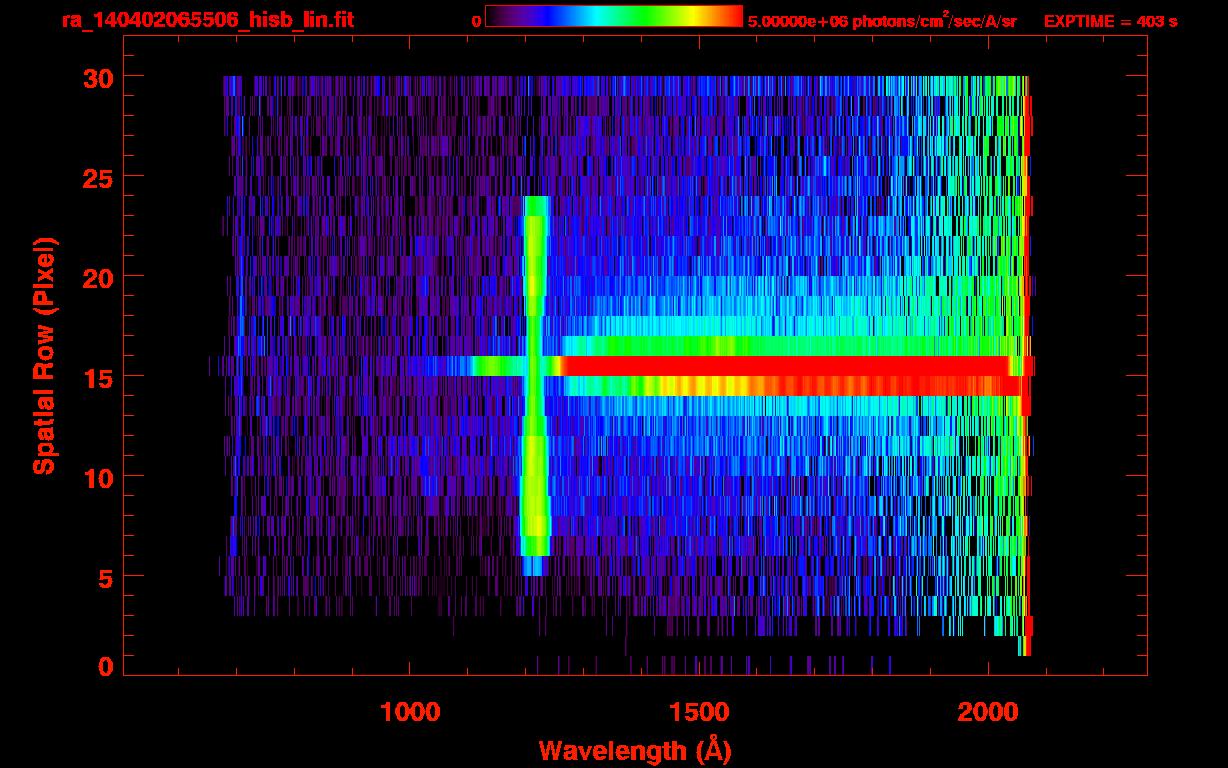This screenshot has width=1228, height=768.
Task: Click the EXPTIME = 403 s text
Action: pyautogui.click(x=1110, y=21)
